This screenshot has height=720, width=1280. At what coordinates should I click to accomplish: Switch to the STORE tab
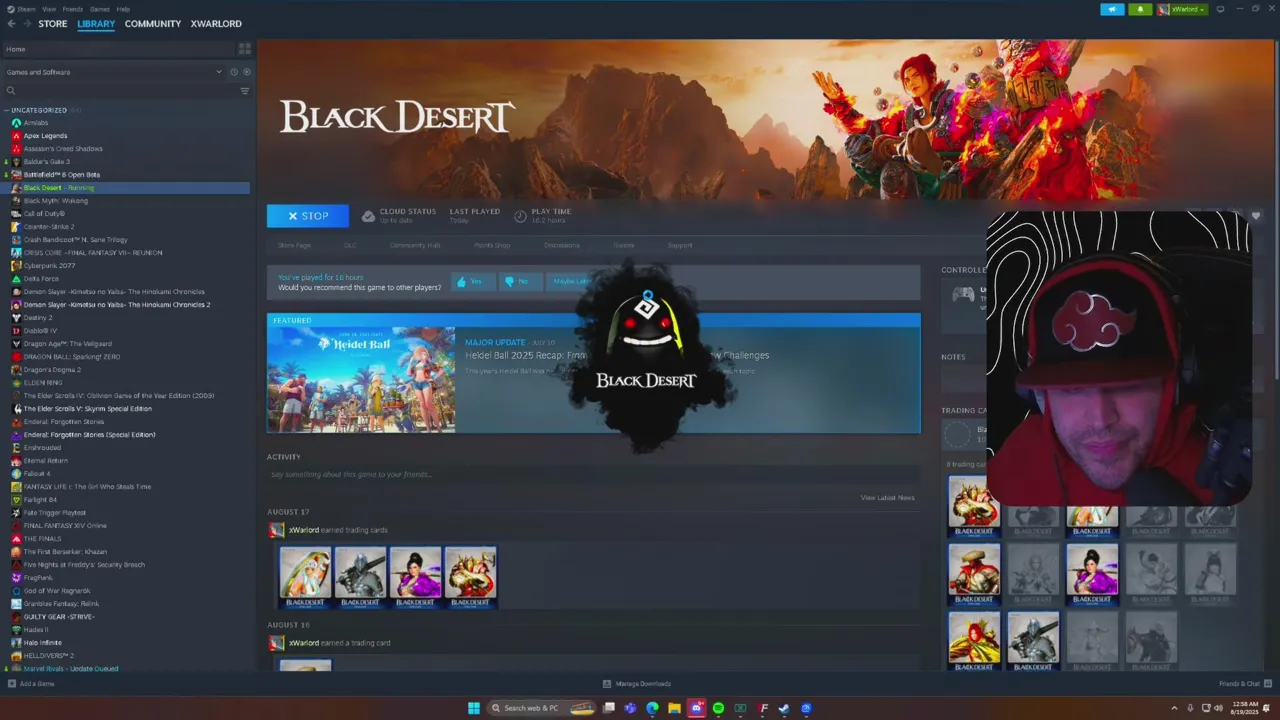53,24
